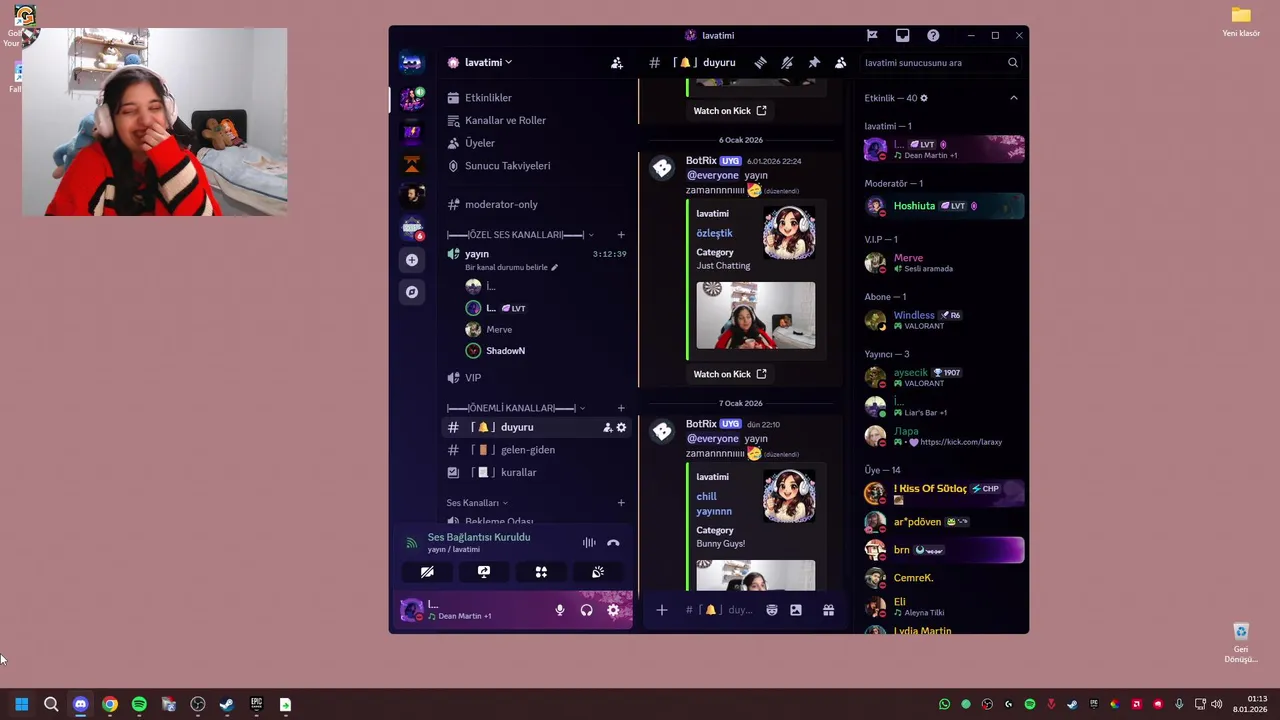Share your screen button in voice panel

(484, 572)
